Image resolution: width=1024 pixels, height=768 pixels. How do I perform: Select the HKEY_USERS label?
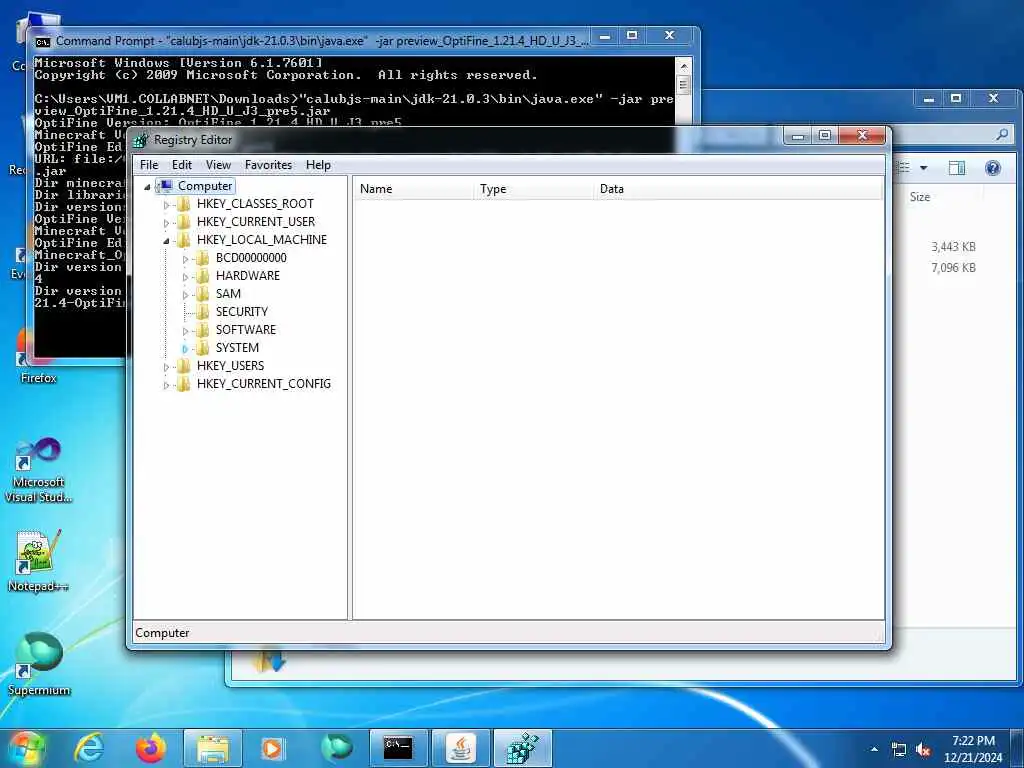pos(231,366)
